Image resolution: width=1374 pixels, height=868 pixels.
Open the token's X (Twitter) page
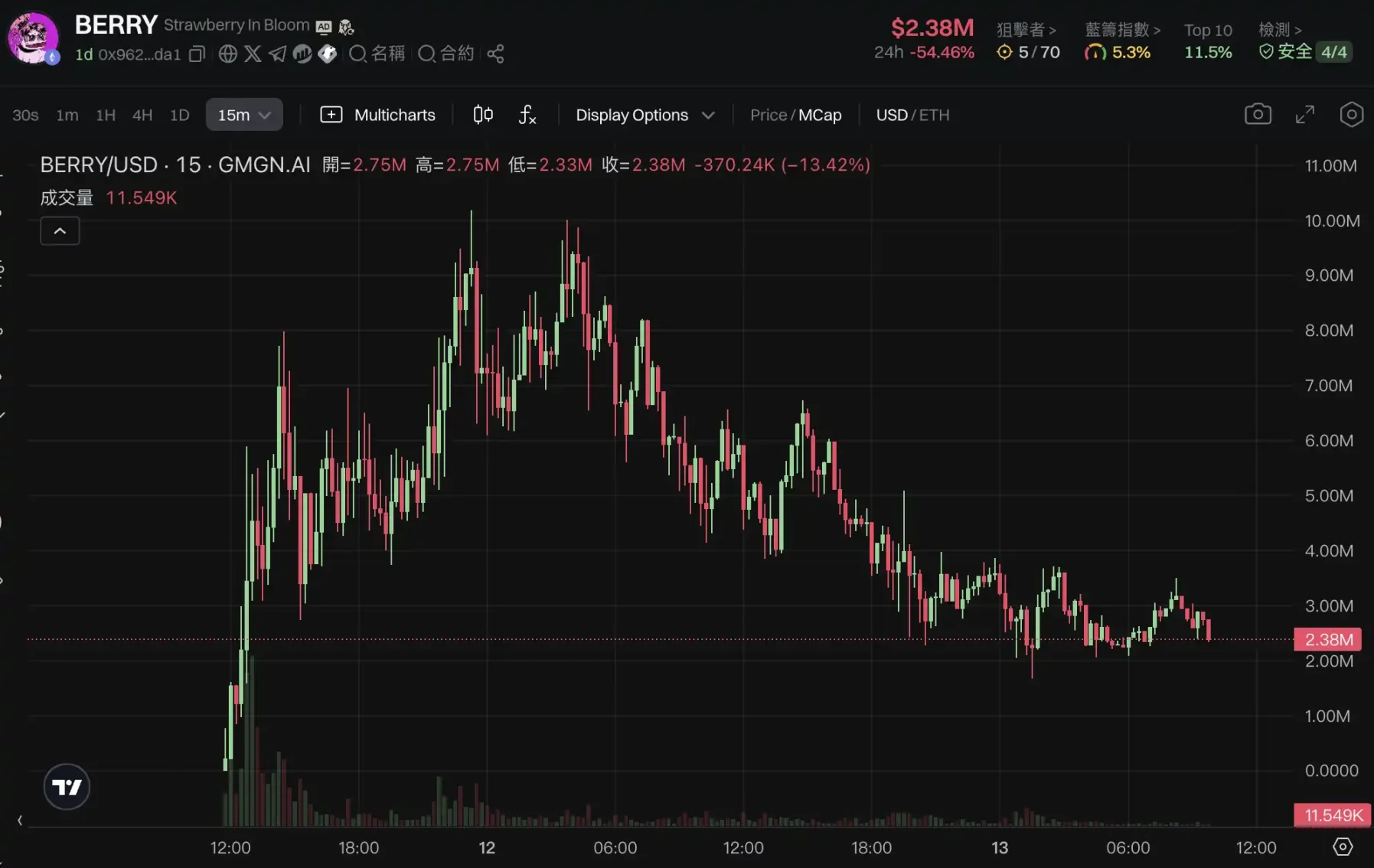coord(253,54)
